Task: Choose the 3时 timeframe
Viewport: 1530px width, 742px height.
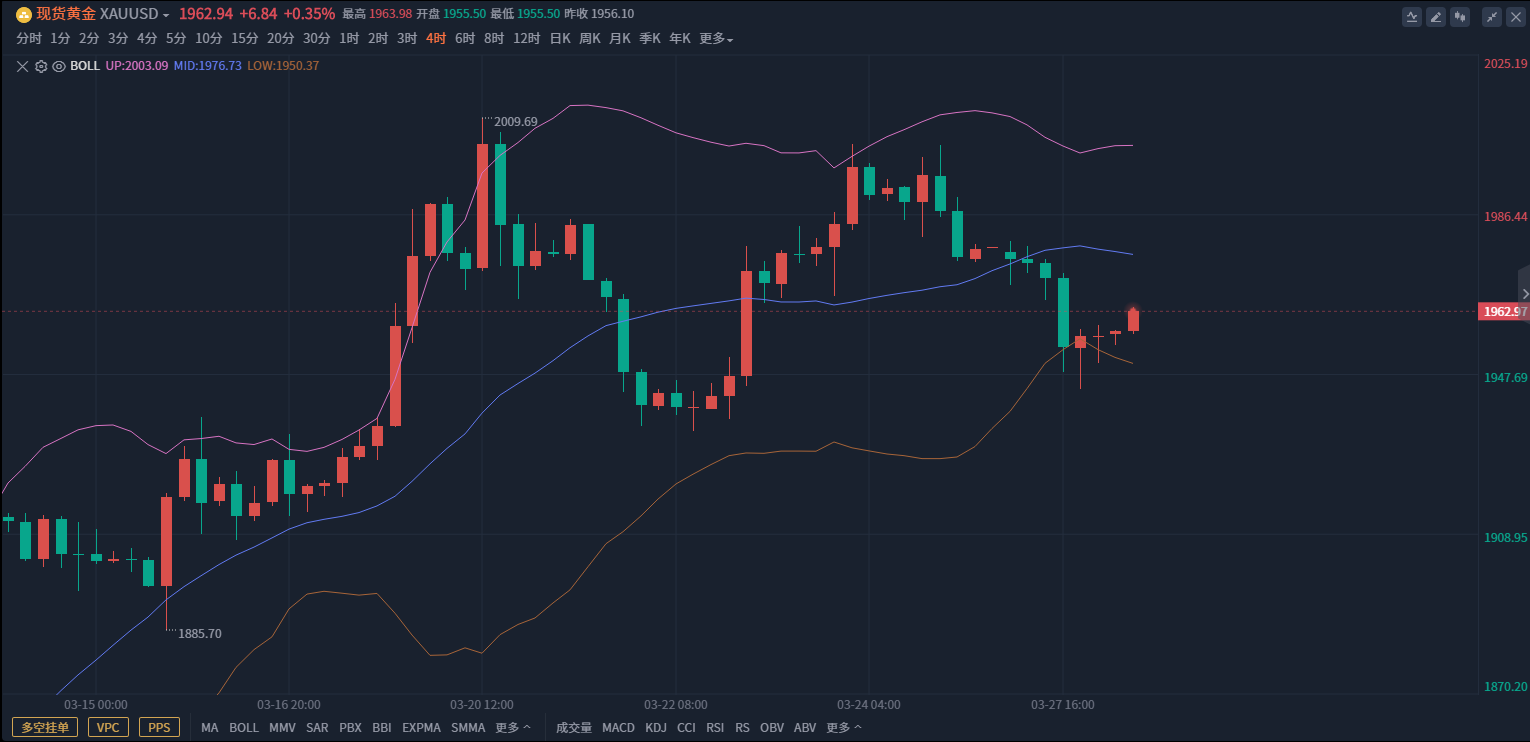Action: (407, 39)
